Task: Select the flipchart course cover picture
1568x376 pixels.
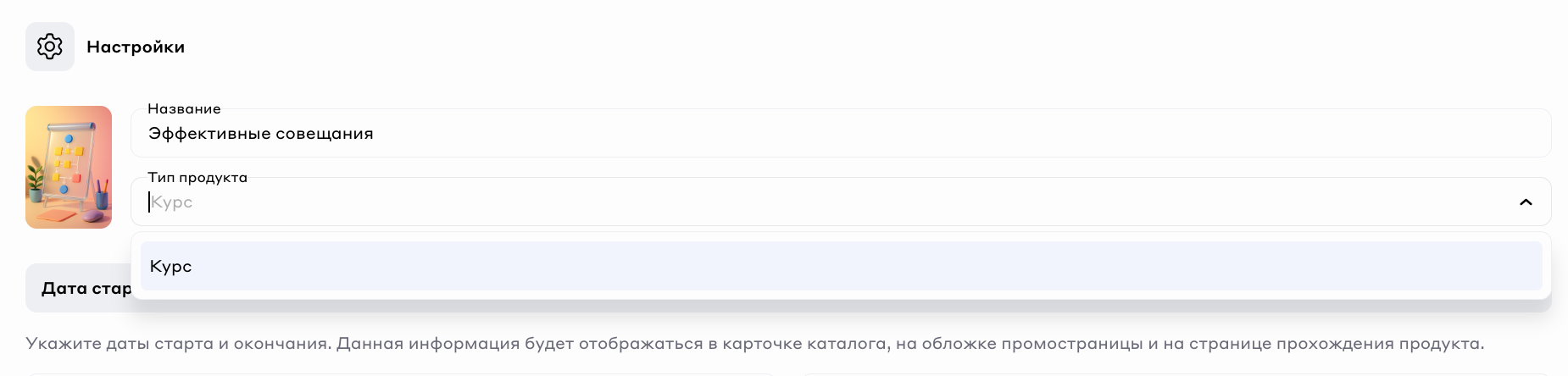Action: pyautogui.click(x=69, y=167)
